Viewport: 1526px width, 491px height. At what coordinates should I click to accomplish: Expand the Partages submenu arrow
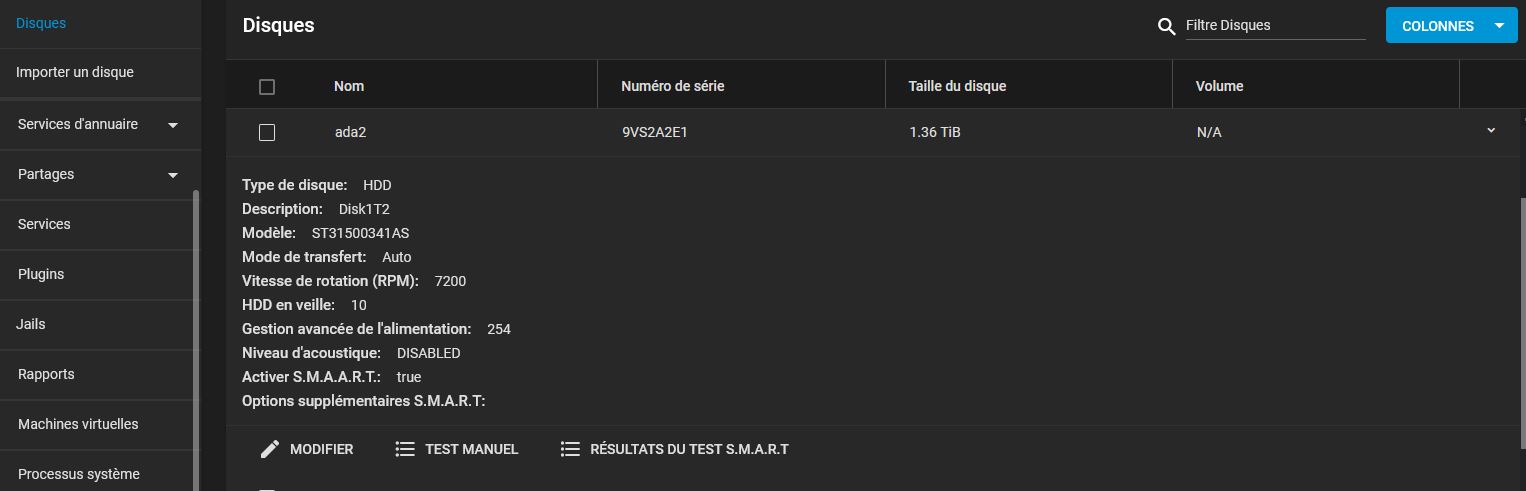click(x=173, y=175)
